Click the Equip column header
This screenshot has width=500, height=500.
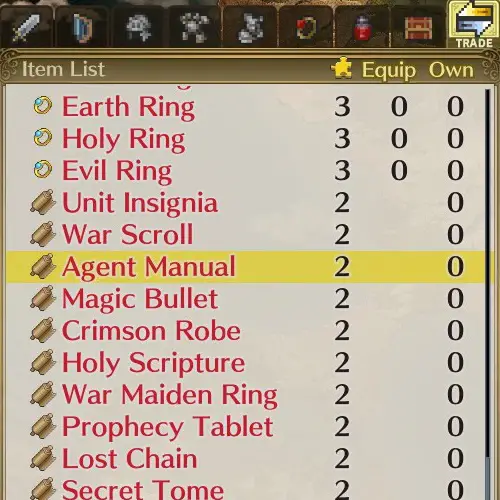[389, 70]
